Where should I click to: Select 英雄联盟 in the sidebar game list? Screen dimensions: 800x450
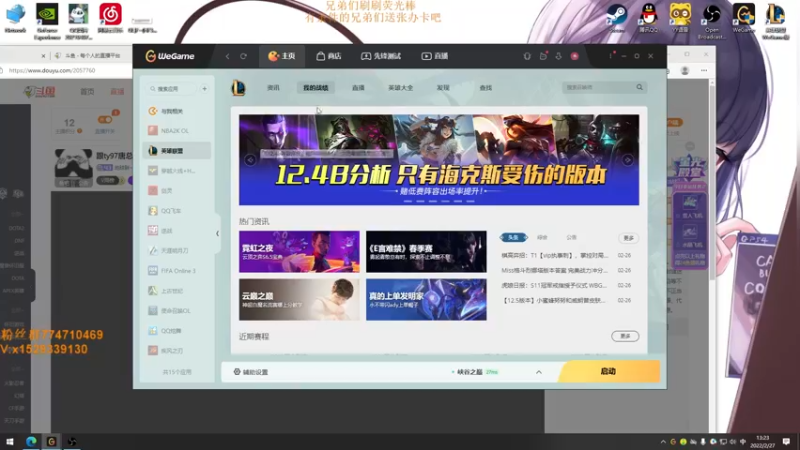pos(177,151)
